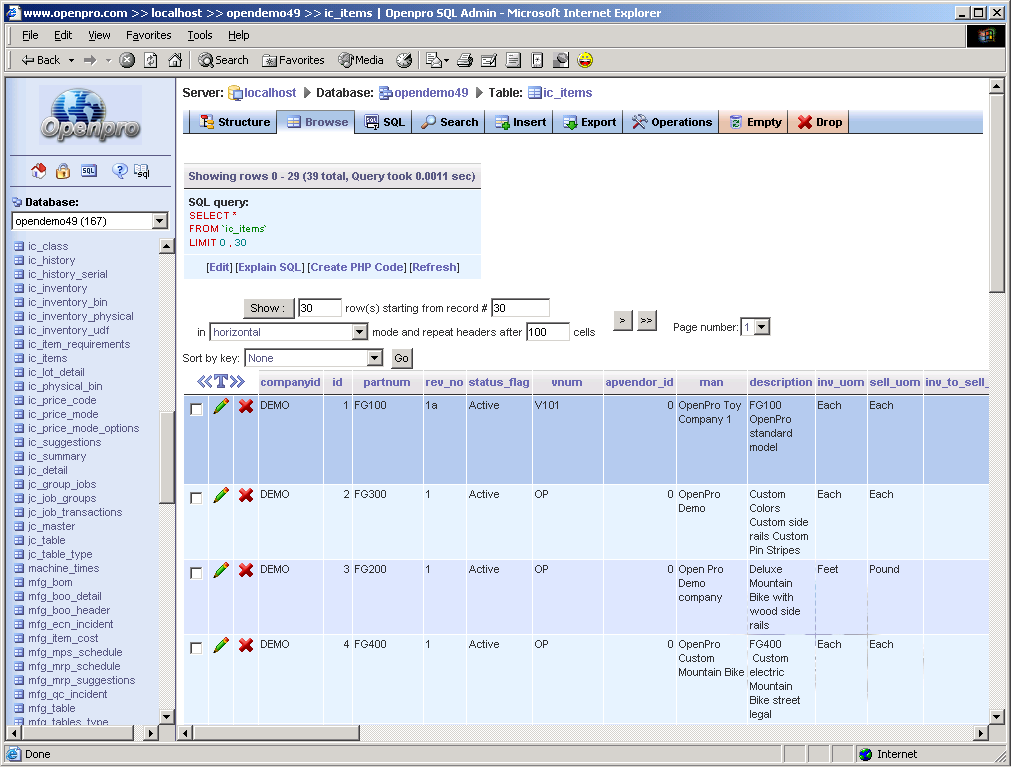Click the starting record number input field
Screen dimensions: 1011x767
[520, 308]
